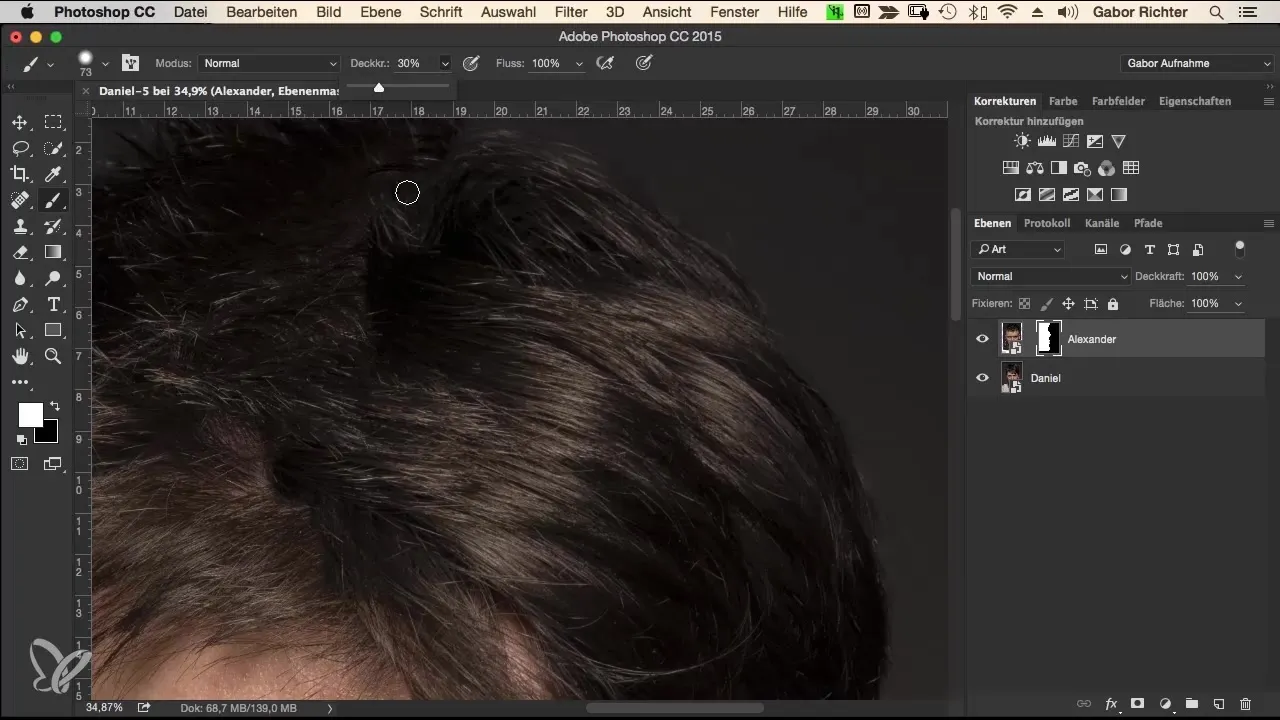Viewport: 1280px width, 720px height.
Task: Toggle Quick Mask mode
Action: 19,464
